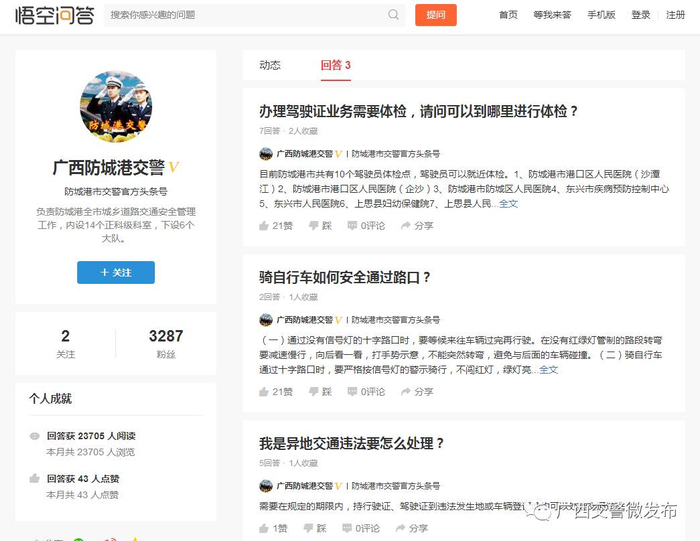Click the subtitle 防城港市交警官方头条号 under profile name

[x=116, y=191]
